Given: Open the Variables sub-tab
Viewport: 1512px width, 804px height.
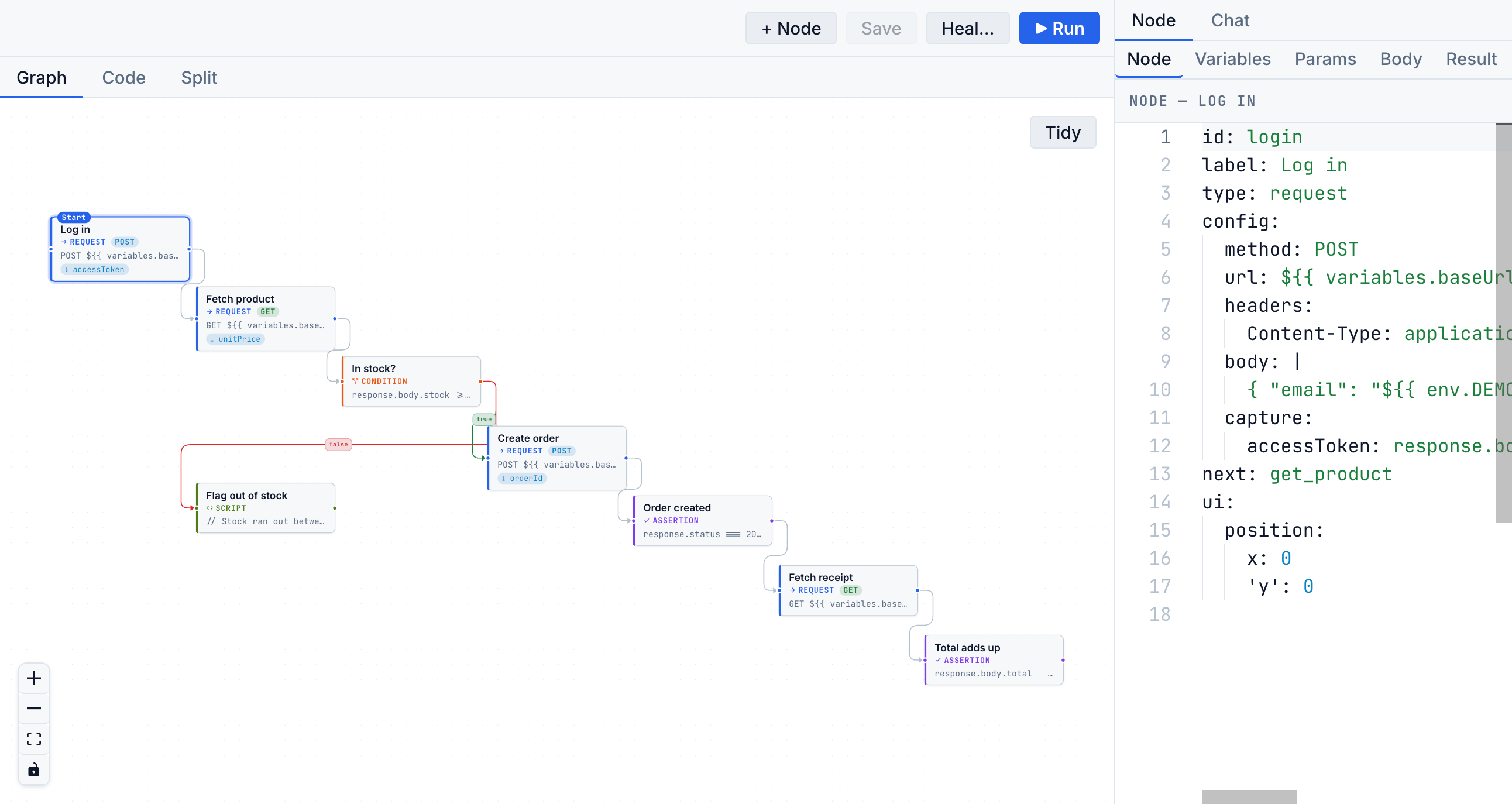Looking at the screenshot, I should pos(1233,59).
